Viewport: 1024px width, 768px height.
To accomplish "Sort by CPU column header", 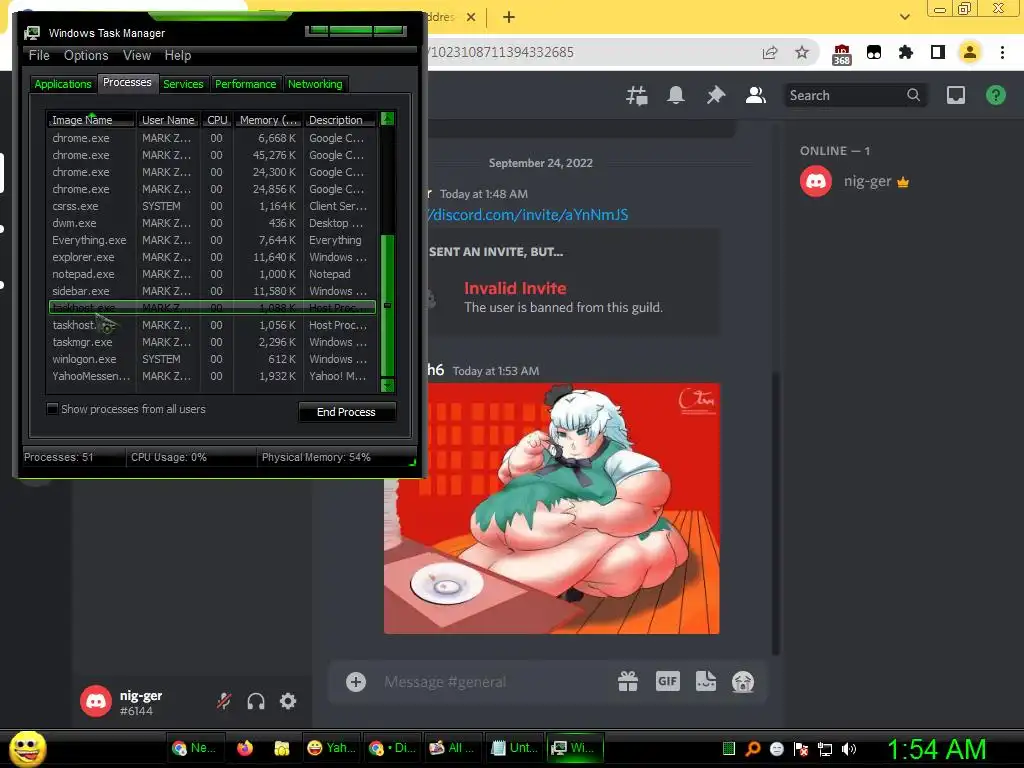I will point(217,120).
